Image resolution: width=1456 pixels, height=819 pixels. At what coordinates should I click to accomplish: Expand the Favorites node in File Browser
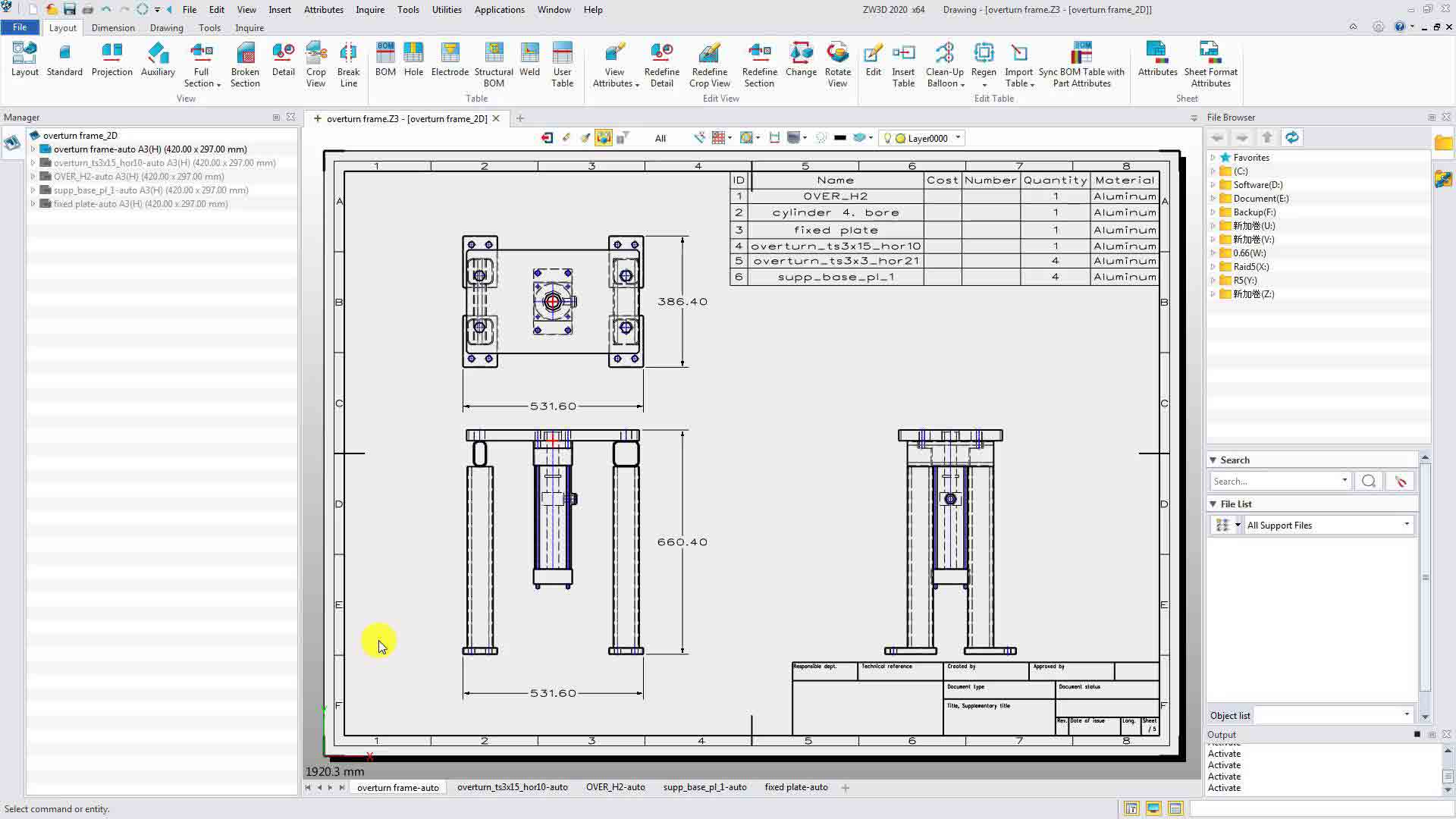[1213, 158]
